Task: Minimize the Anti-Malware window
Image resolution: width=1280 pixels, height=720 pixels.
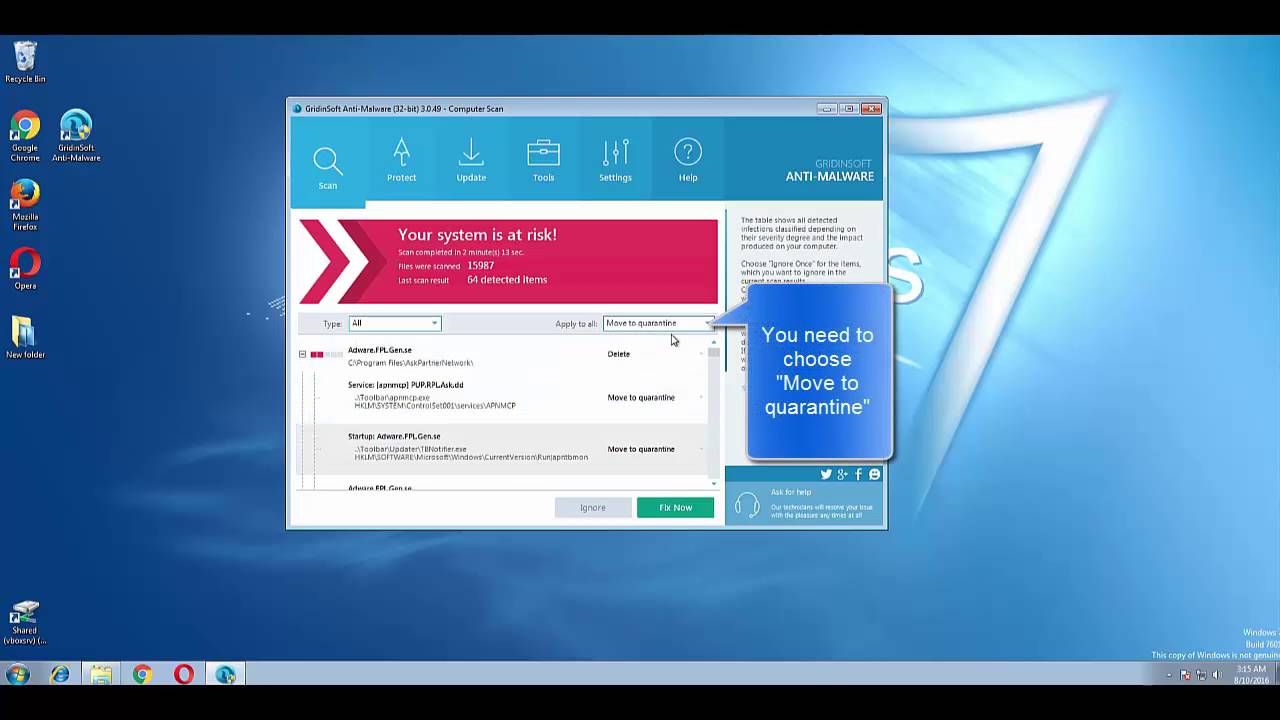Action: coord(827,108)
